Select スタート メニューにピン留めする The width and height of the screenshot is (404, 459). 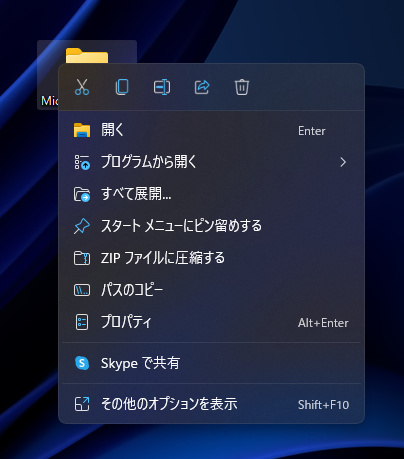[x=211, y=226]
